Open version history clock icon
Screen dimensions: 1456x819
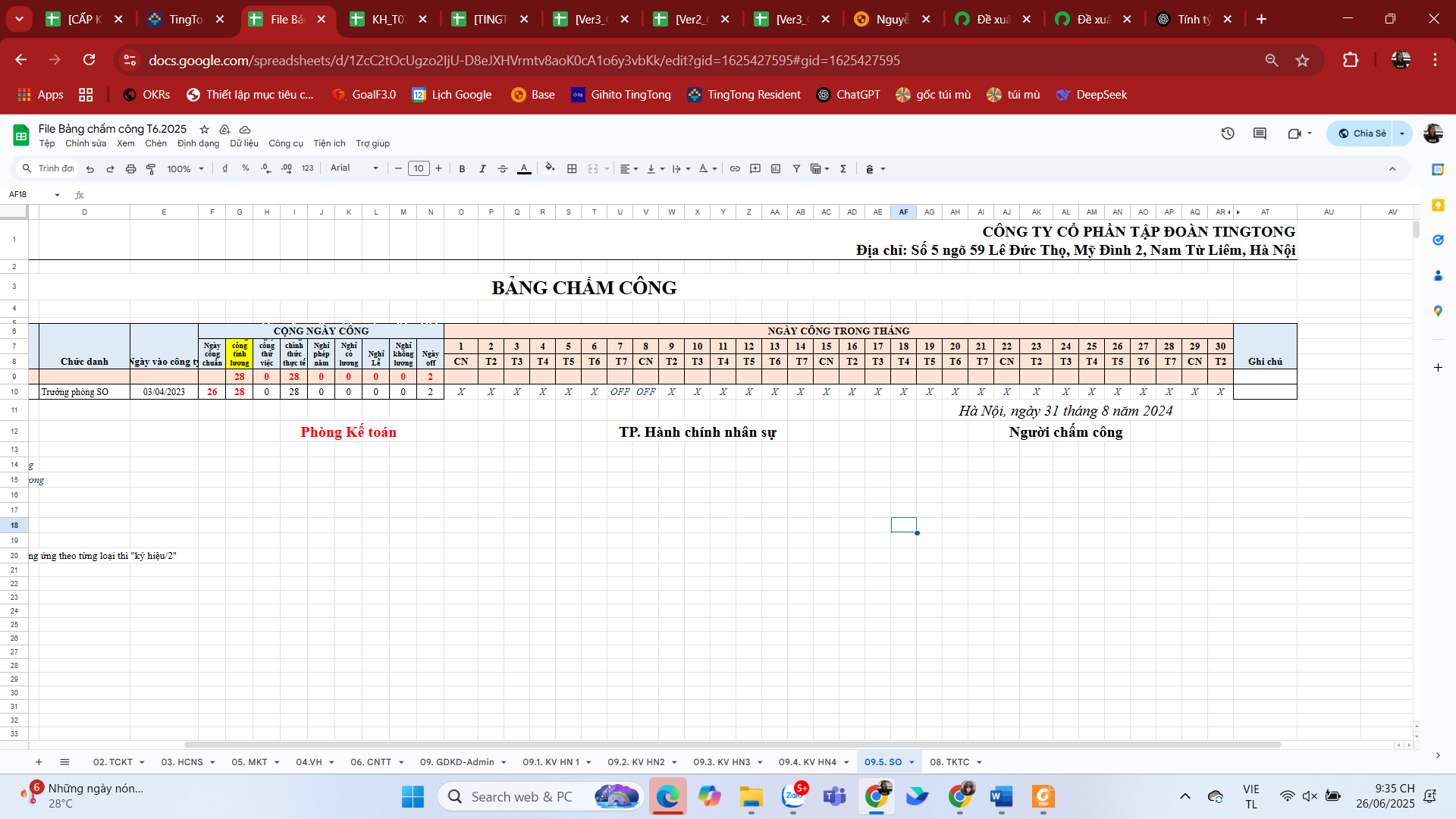1227,133
